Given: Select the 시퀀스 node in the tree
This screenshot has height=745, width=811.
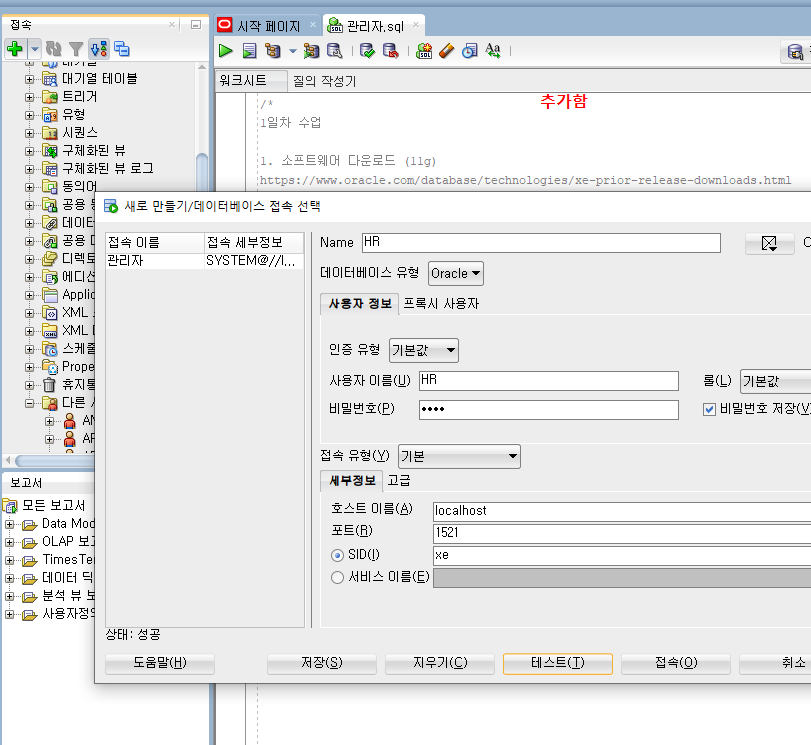Looking at the screenshot, I should click(80, 132).
